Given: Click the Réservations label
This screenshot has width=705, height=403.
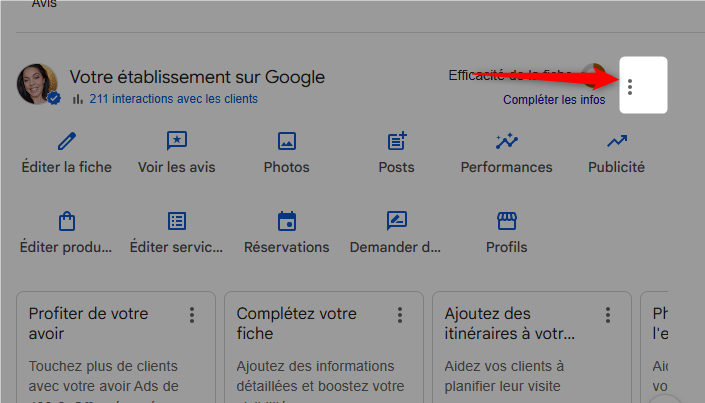Looking at the screenshot, I should click(287, 247).
